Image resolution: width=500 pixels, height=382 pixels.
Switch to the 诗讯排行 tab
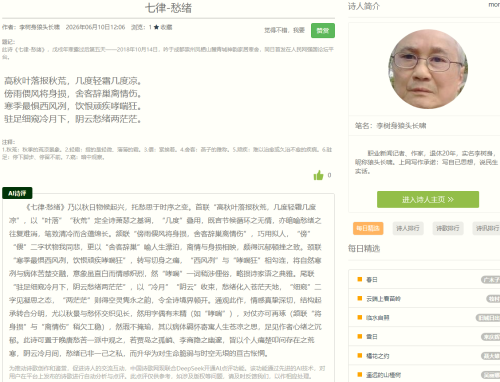(487, 228)
